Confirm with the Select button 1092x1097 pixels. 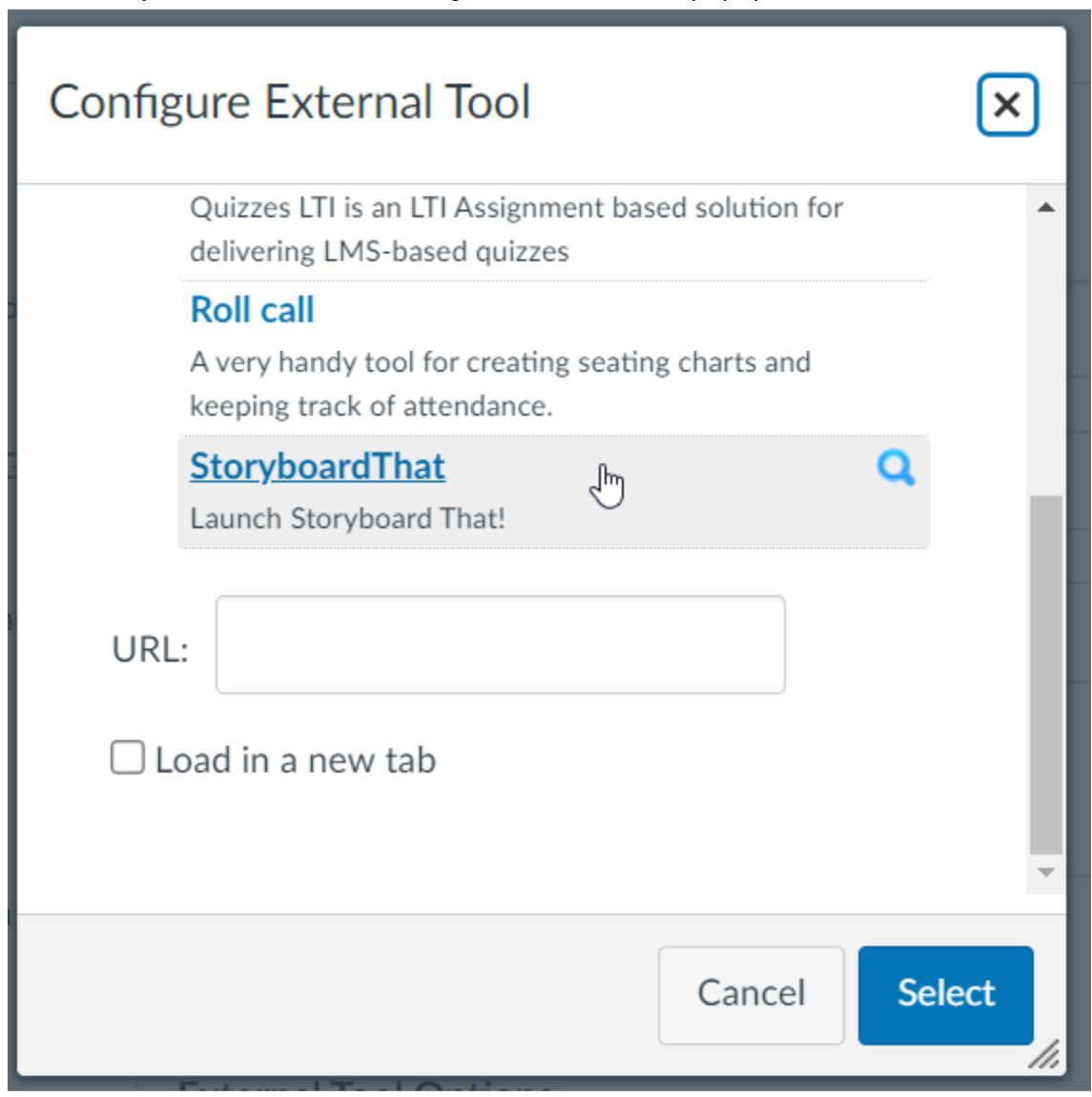[946, 995]
